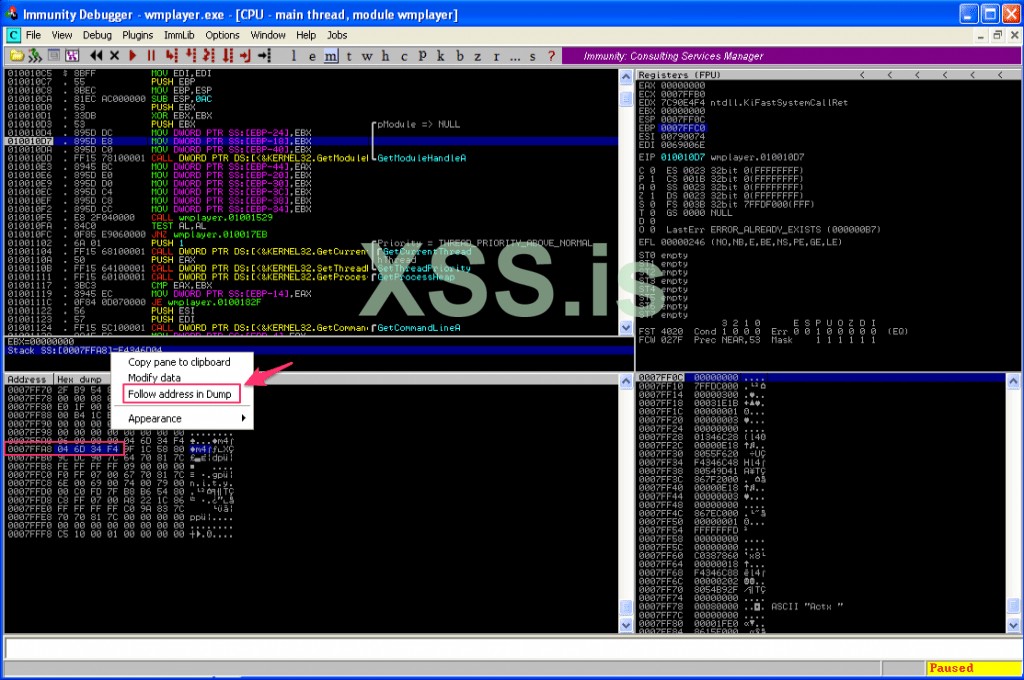
Task: Click the Step over toolbar icon
Action: tap(190, 56)
